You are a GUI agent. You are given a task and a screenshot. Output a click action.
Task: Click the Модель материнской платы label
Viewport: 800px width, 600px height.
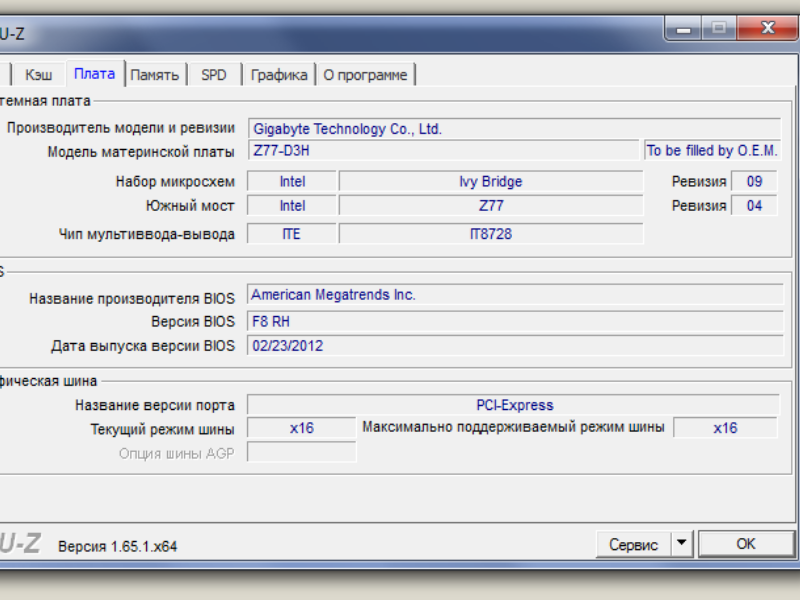pyautogui.click(x=141, y=152)
